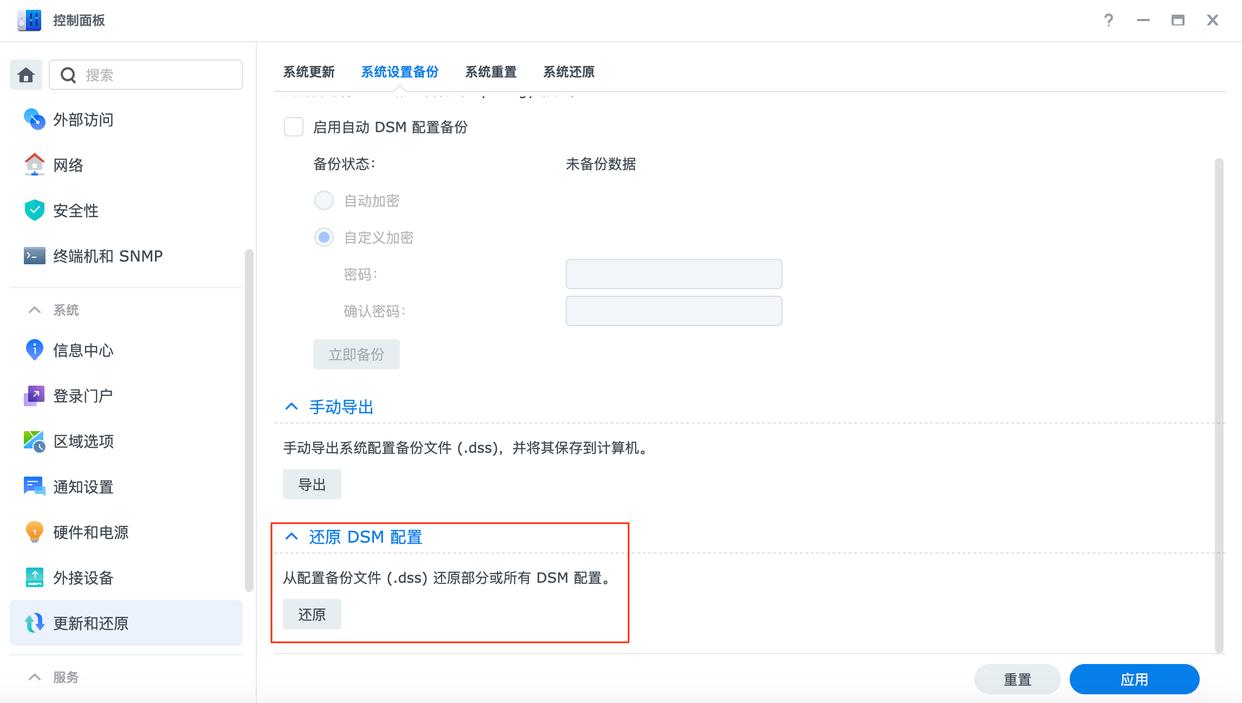Click the main panel vertical scrollbar
The height and width of the screenshot is (703, 1242).
point(1219,404)
